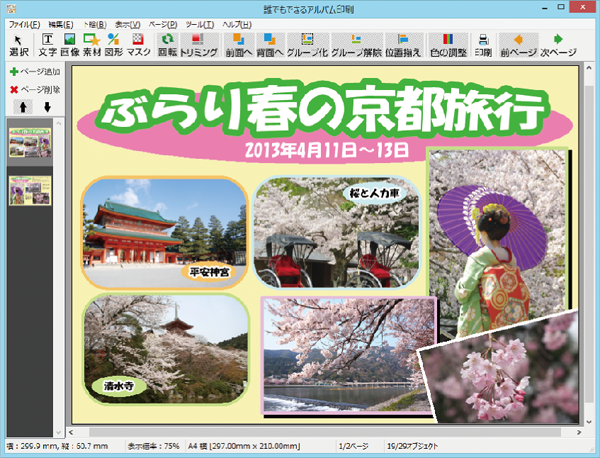Image resolution: width=600 pixels, height=458 pixels.
Task: Group objects using グループ化
Action: (x=306, y=44)
